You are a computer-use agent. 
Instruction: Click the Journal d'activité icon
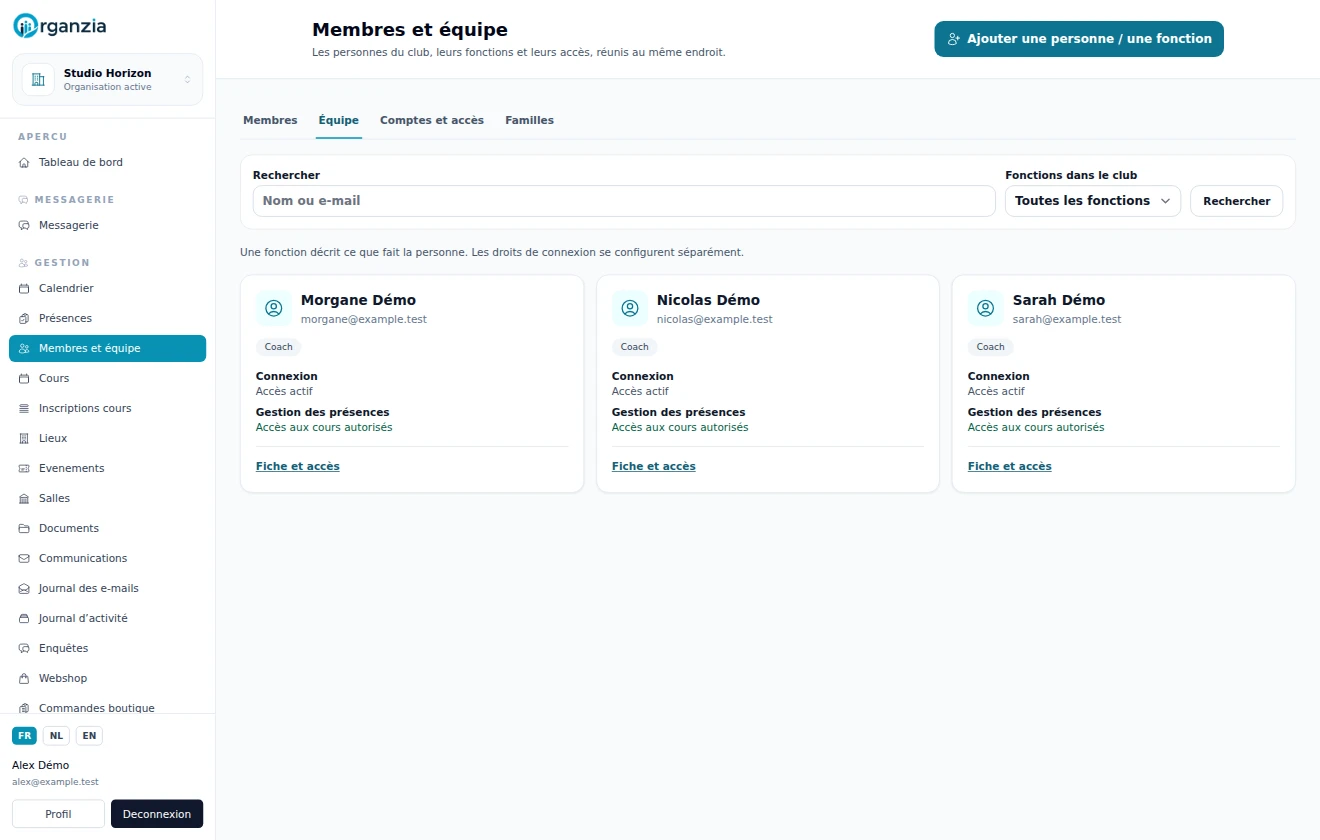pyautogui.click(x=24, y=618)
